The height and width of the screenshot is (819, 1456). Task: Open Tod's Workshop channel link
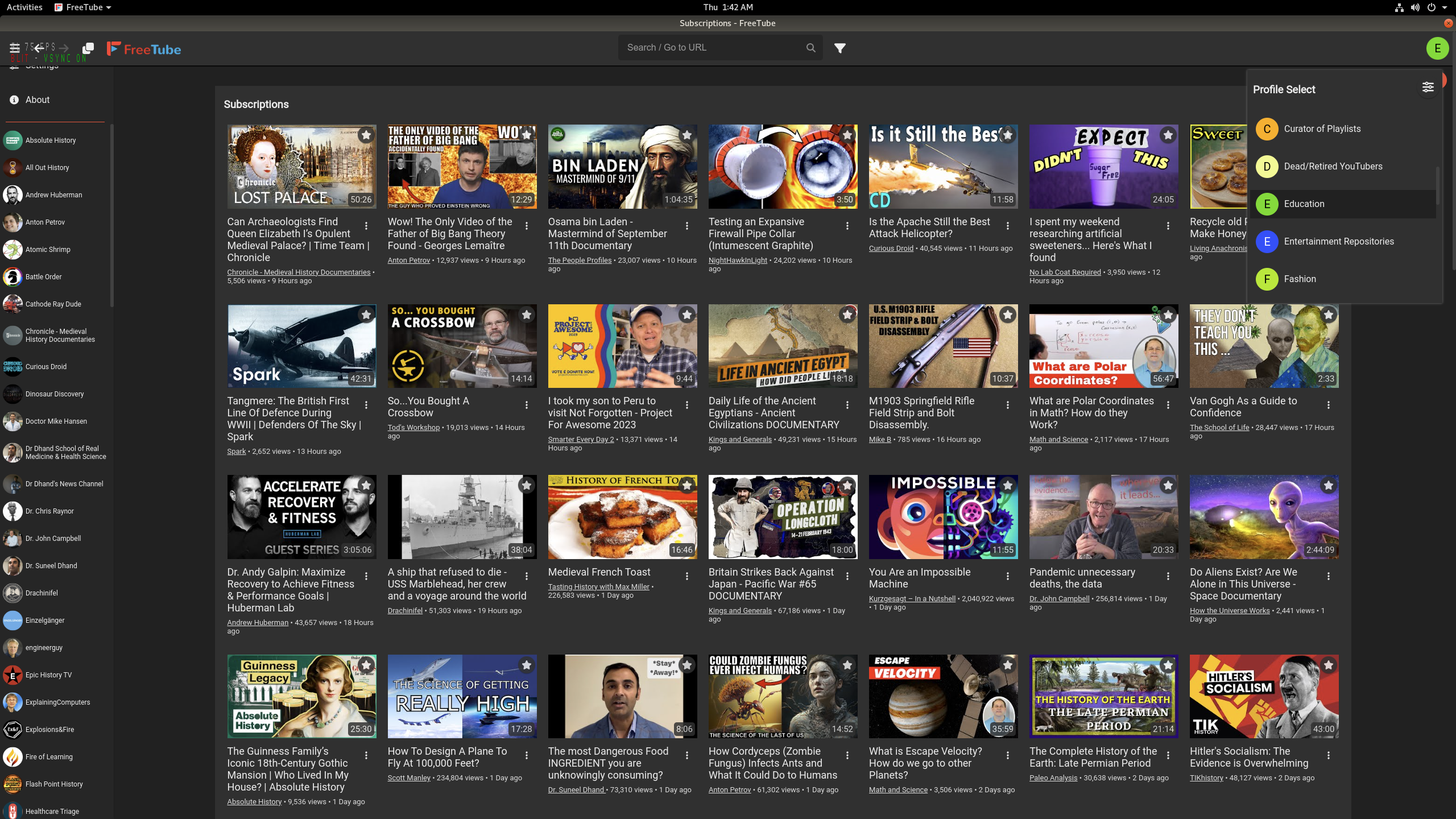[413, 428]
